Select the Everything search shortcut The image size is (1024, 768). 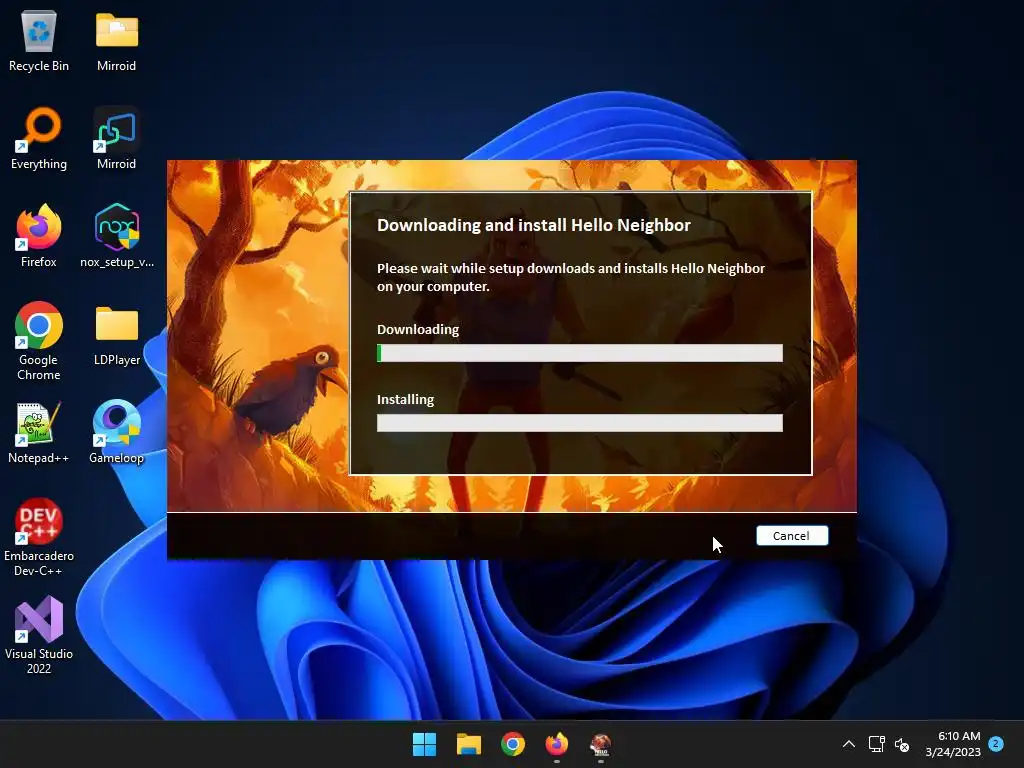(x=39, y=138)
